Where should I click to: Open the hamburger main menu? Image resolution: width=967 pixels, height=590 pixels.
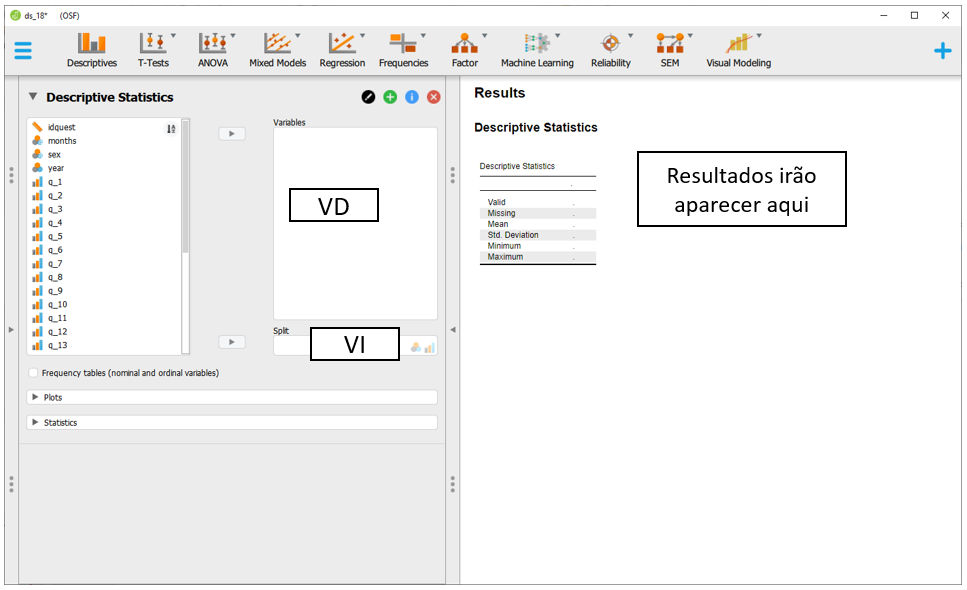(22, 51)
